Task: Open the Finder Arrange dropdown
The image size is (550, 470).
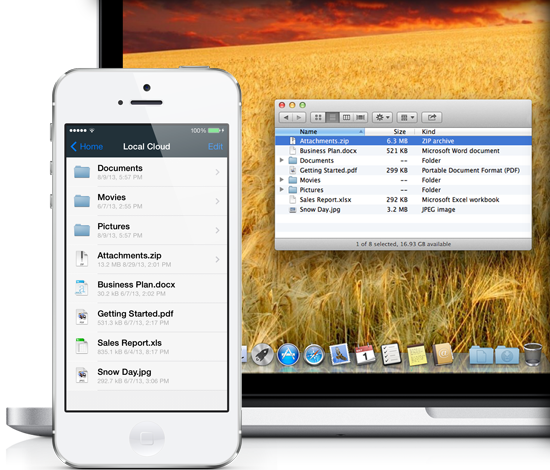Action: click(407, 118)
